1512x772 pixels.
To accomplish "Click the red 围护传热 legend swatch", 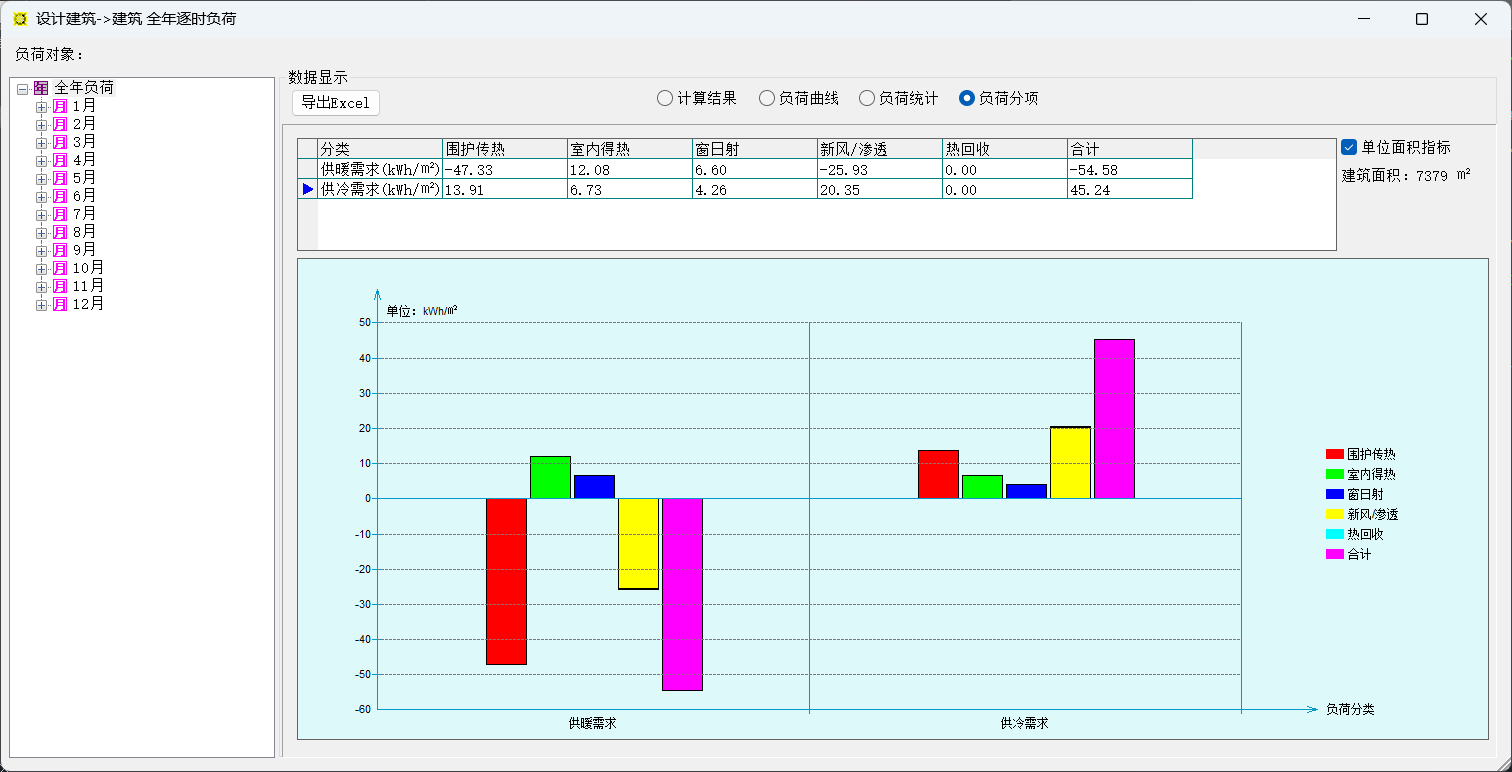I will click(1334, 454).
